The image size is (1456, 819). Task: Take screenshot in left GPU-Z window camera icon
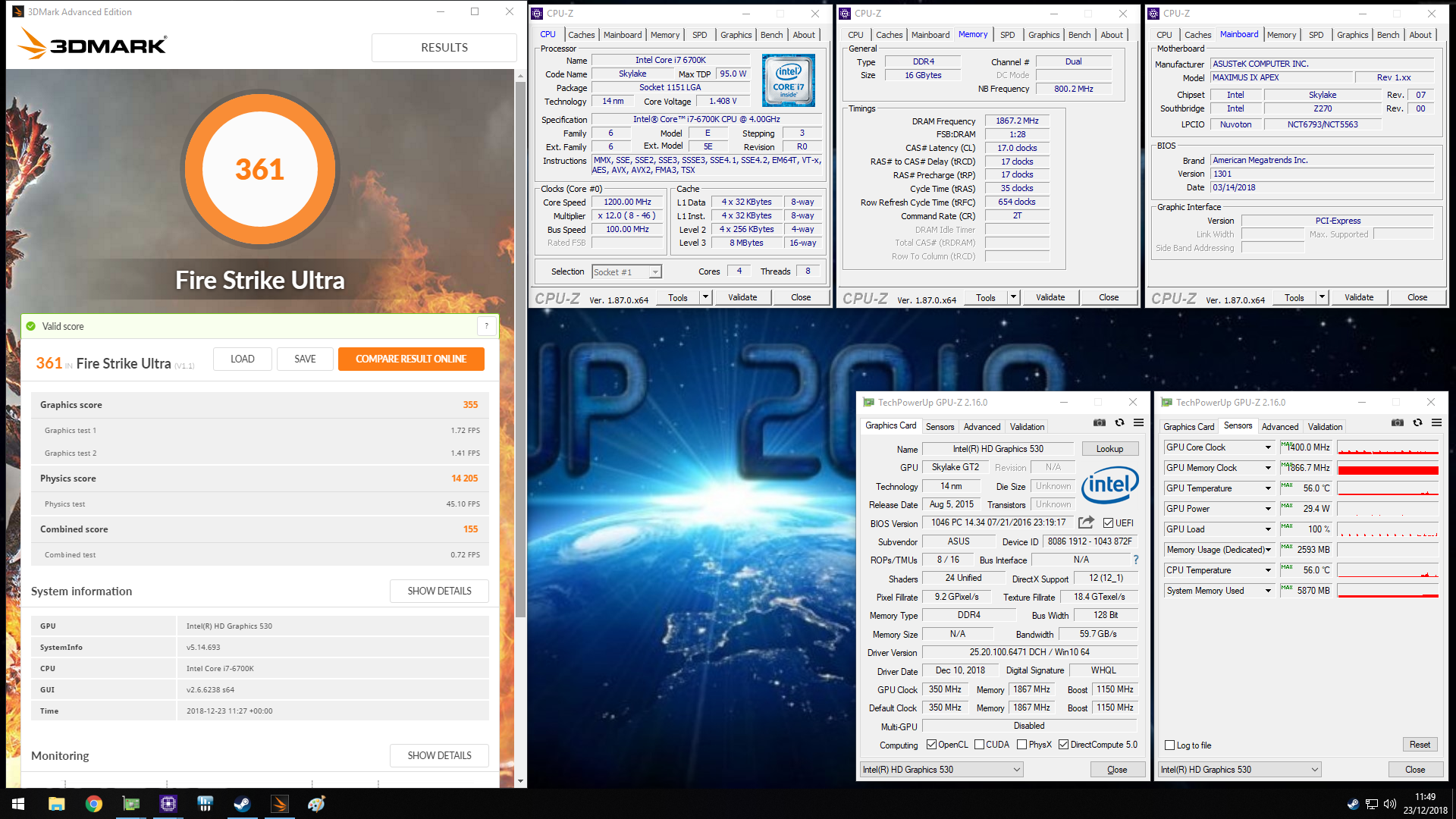coord(1099,423)
